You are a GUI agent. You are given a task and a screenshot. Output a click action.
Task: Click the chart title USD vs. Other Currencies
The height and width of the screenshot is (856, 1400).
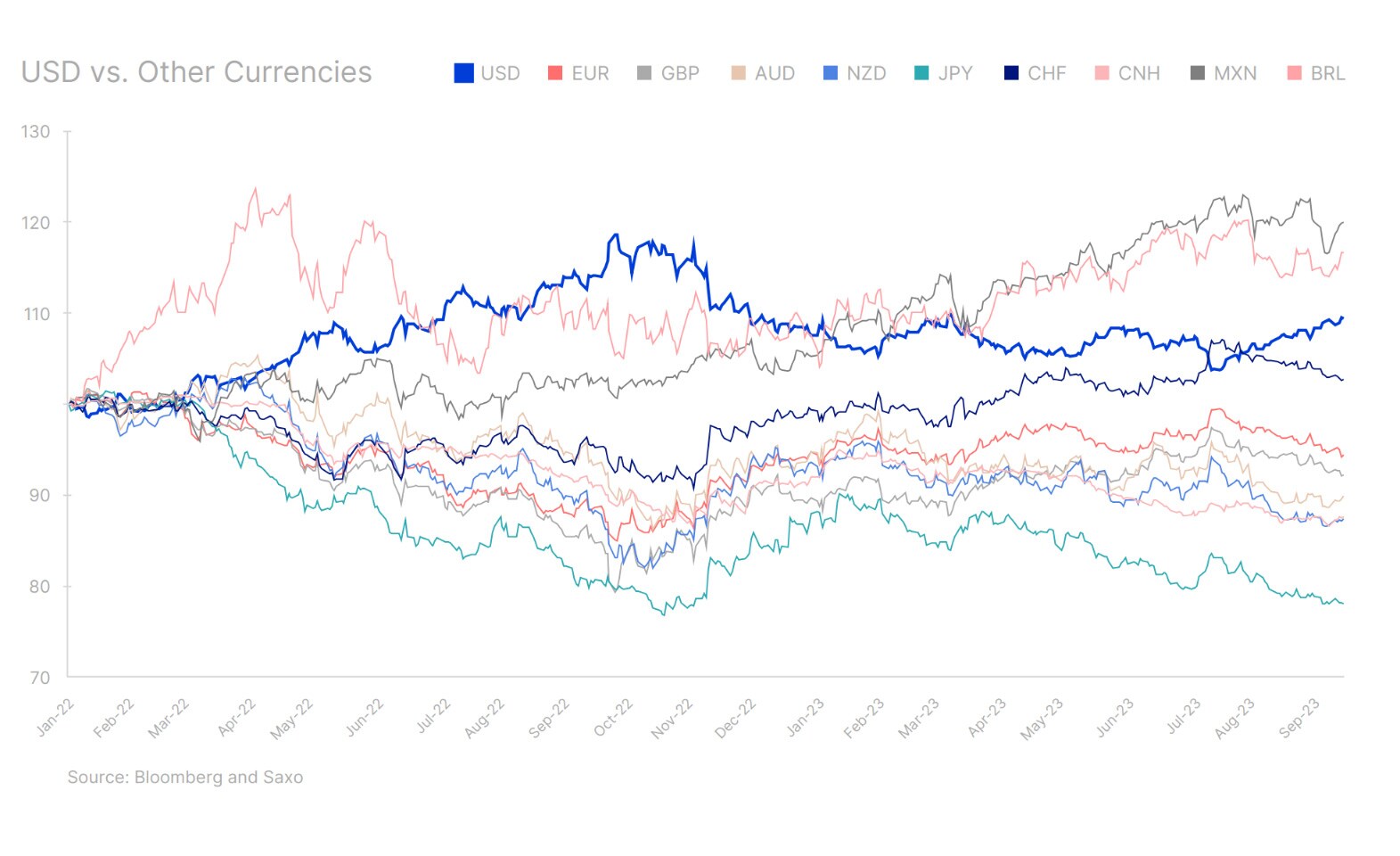(x=196, y=72)
